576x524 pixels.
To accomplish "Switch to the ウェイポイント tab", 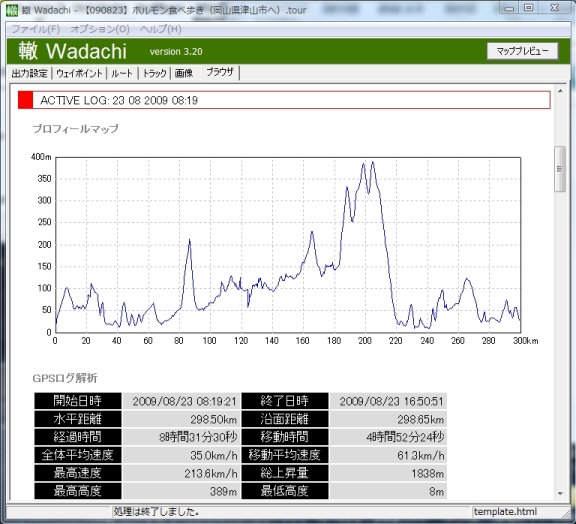I will pyautogui.click(x=79, y=73).
